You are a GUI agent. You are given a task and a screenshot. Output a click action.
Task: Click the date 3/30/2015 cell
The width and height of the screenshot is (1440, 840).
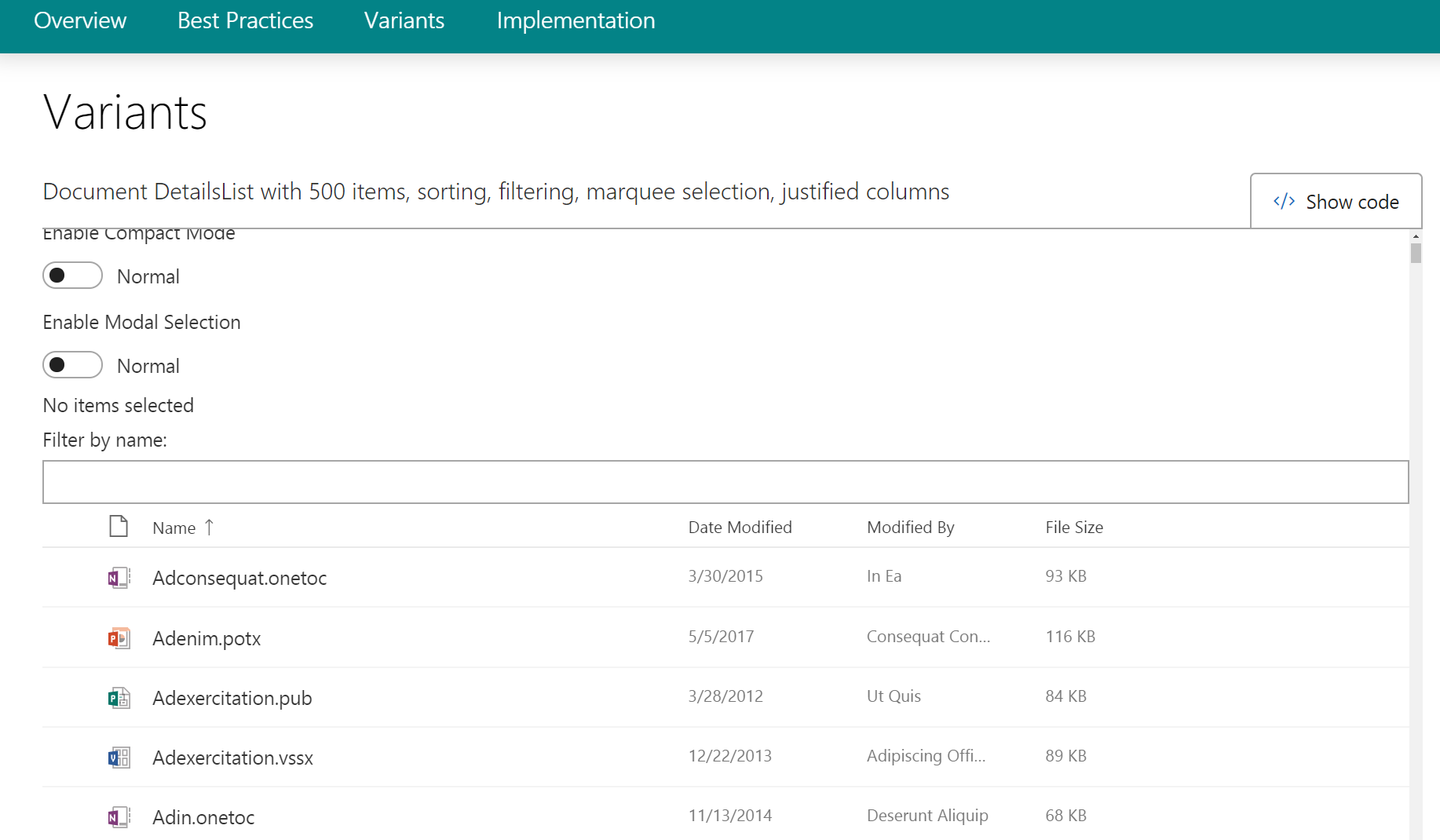point(725,575)
